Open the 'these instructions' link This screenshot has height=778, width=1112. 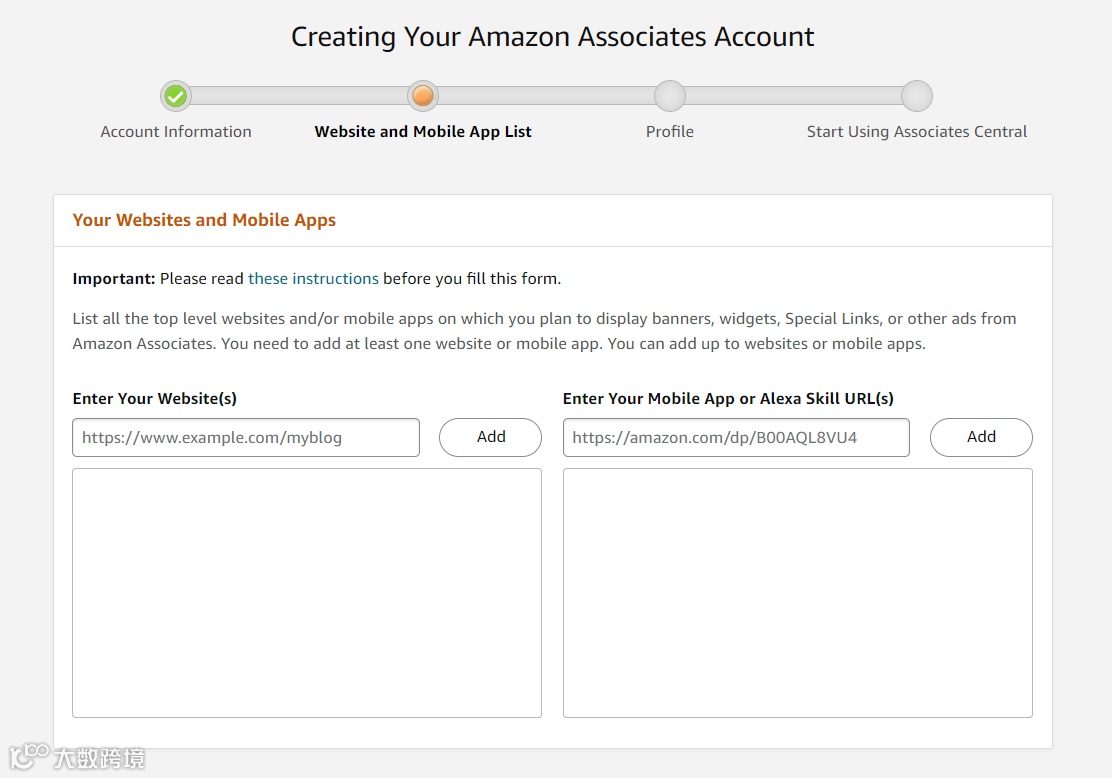pos(313,278)
